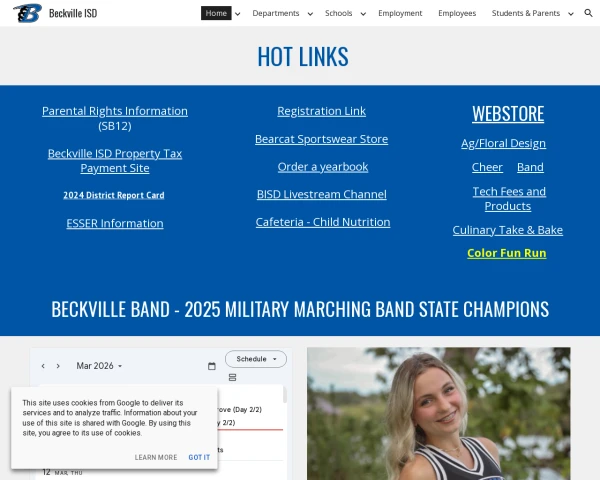This screenshot has width=600, height=480.
Task: Go to next calendar period arrow
Action: (58, 366)
